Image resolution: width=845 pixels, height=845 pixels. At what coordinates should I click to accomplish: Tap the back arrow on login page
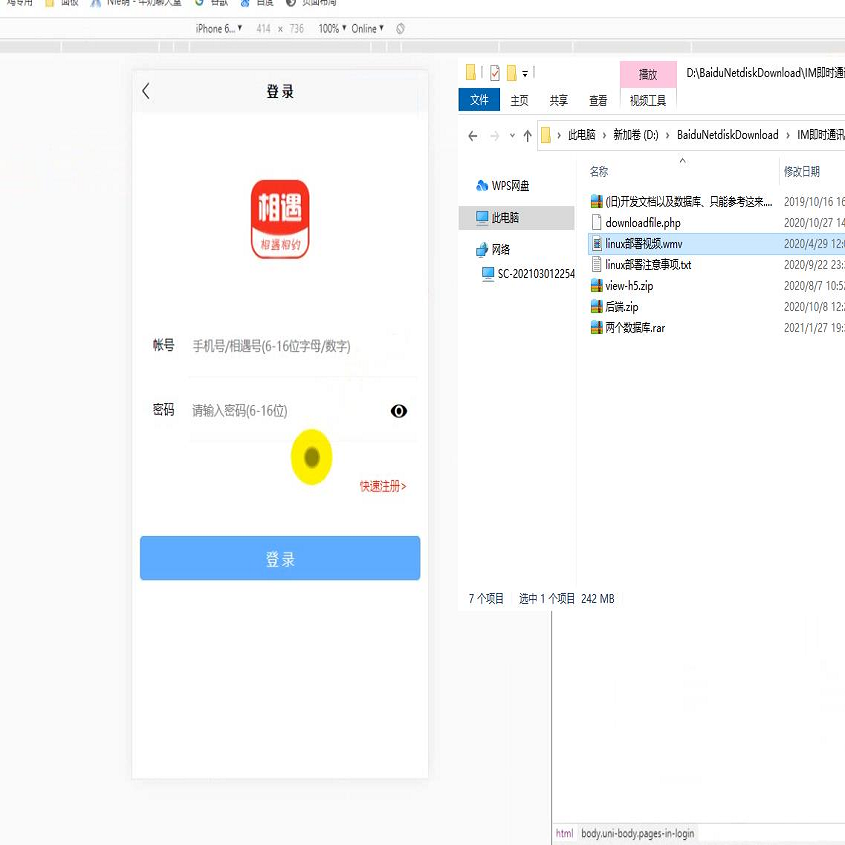coord(146,91)
